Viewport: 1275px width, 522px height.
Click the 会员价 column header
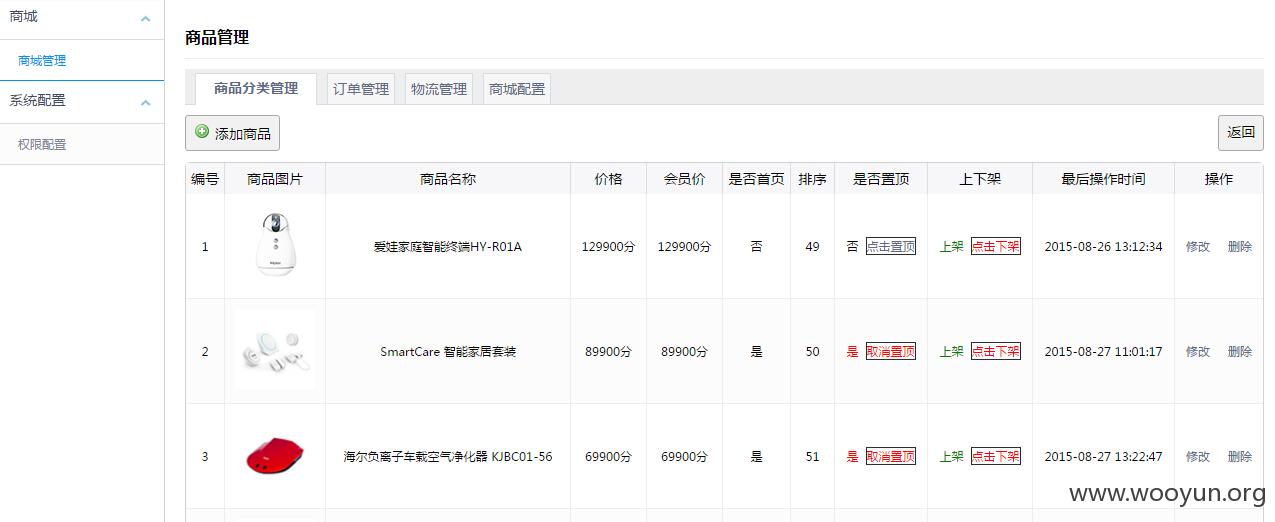coord(685,179)
